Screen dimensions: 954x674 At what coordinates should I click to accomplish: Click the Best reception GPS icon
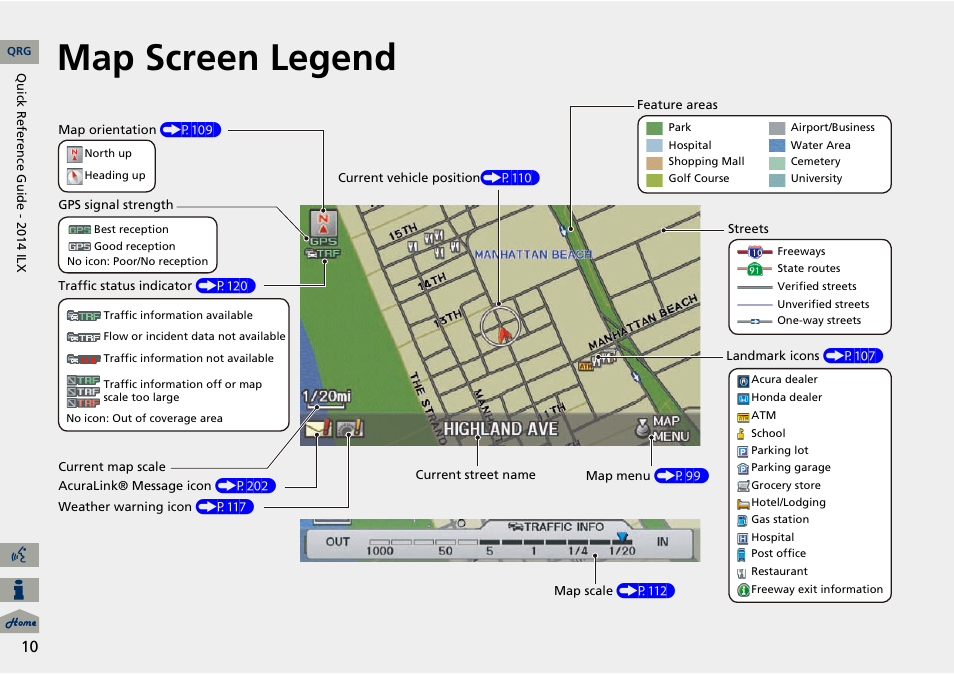pyautogui.click(x=80, y=230)
